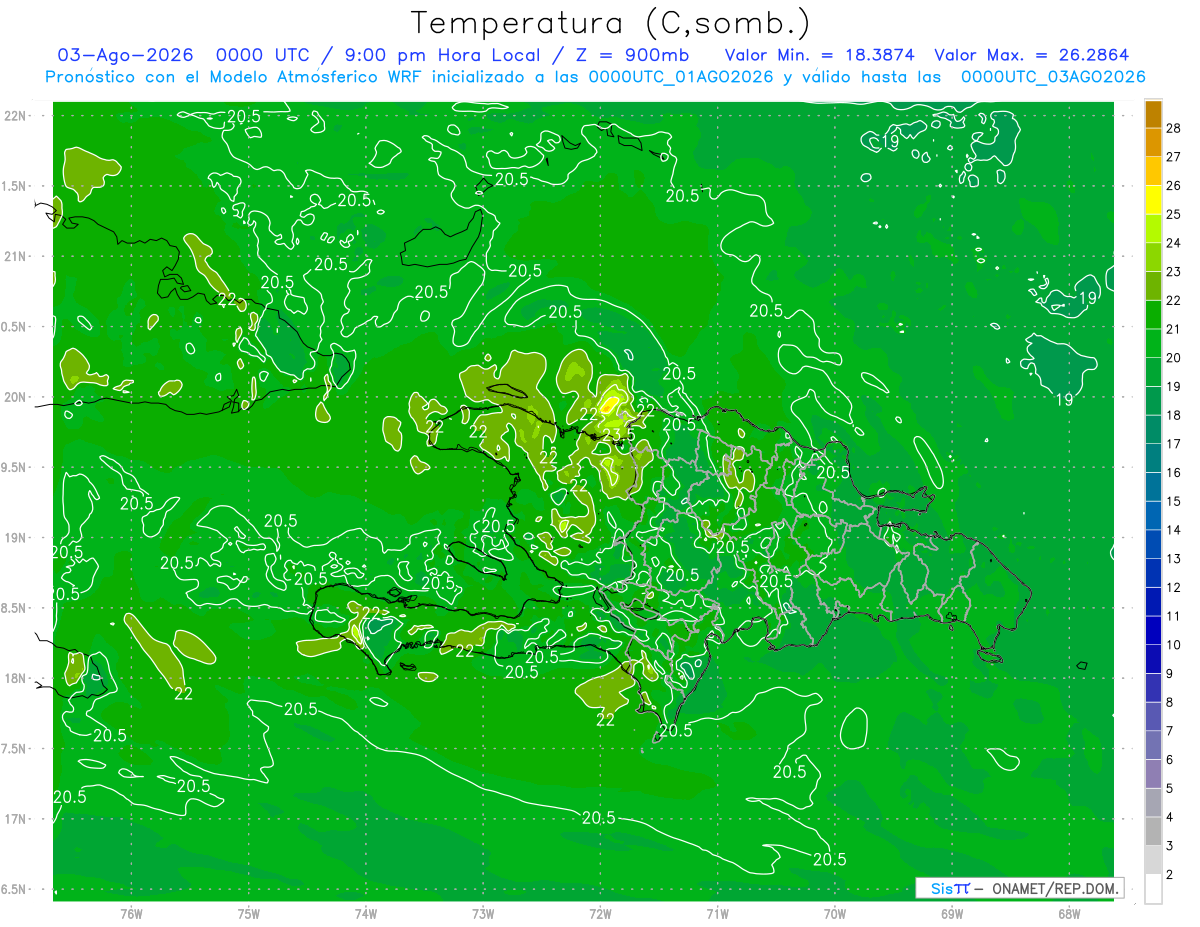Click the "76W" longitude axis label
Viewport: 1200px width, 927px height.
point(131,914)
